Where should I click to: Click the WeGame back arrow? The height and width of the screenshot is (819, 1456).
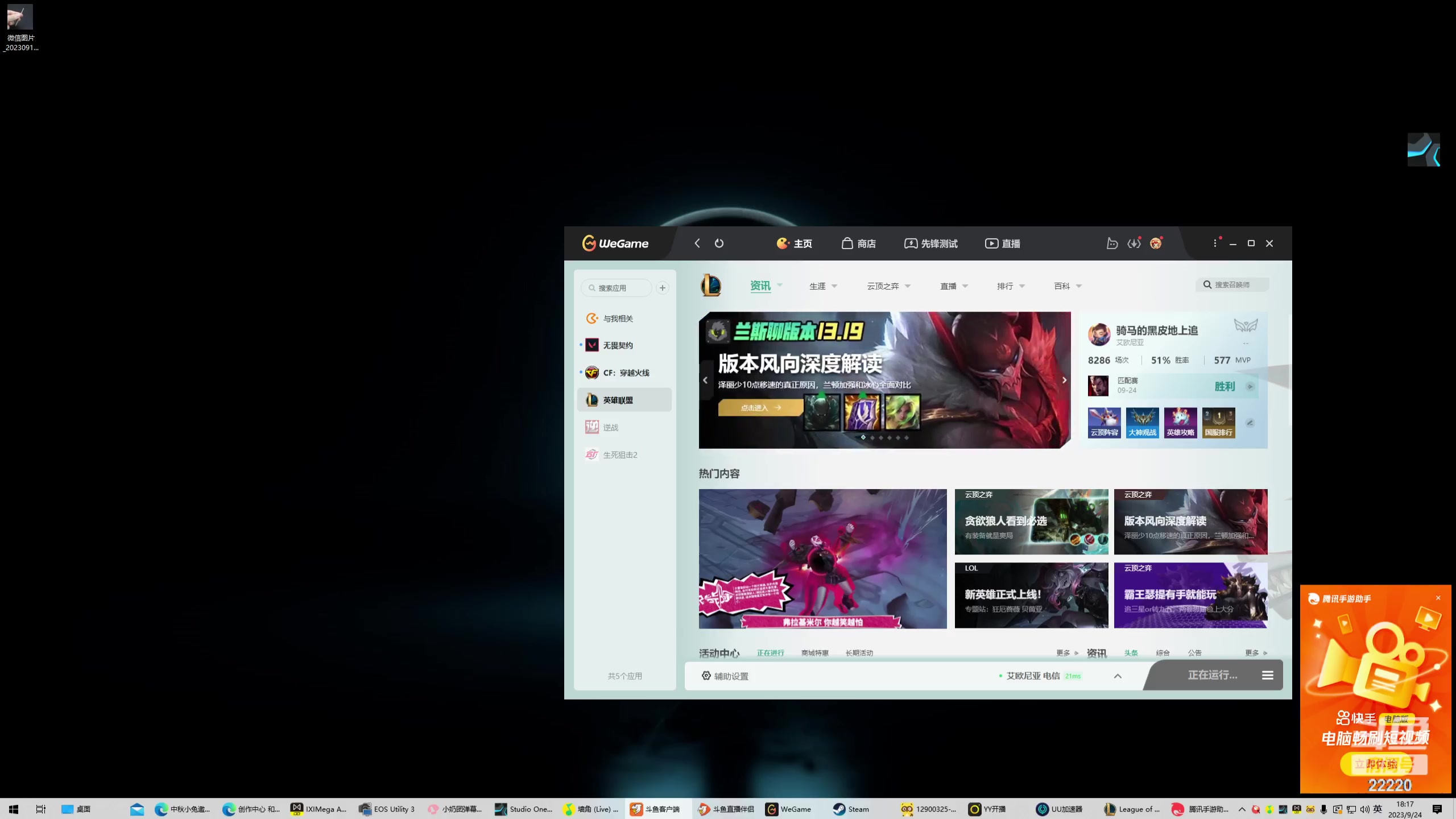pos(697,243)
